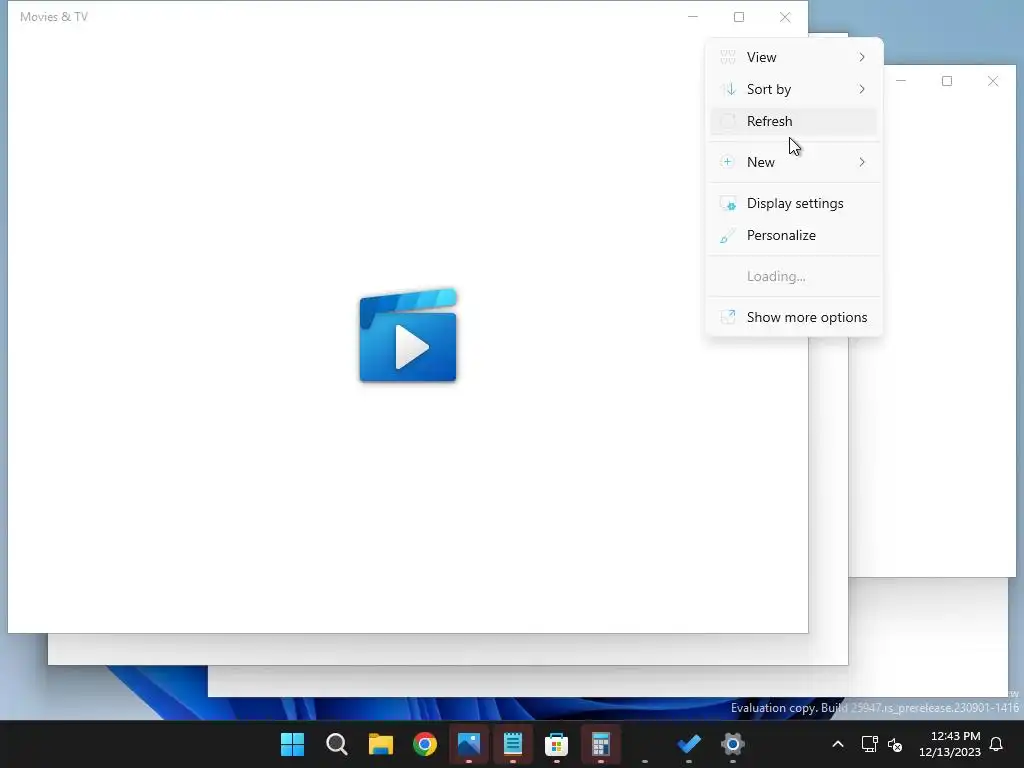Click the Personalize paintbrush icon
Image resolution: width=1024 pixels, height=768 pixels.
(728, 236)
